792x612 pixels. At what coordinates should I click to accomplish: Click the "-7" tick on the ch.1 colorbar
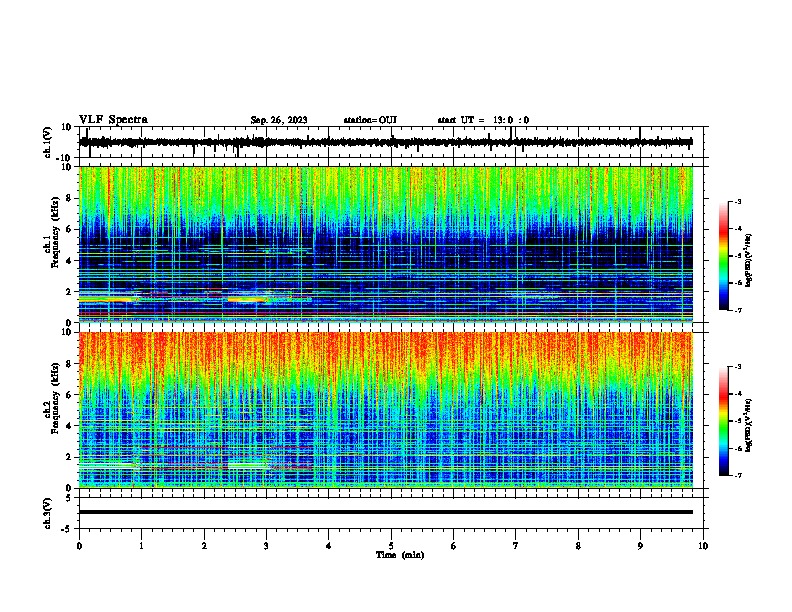(x=737, y=310)
